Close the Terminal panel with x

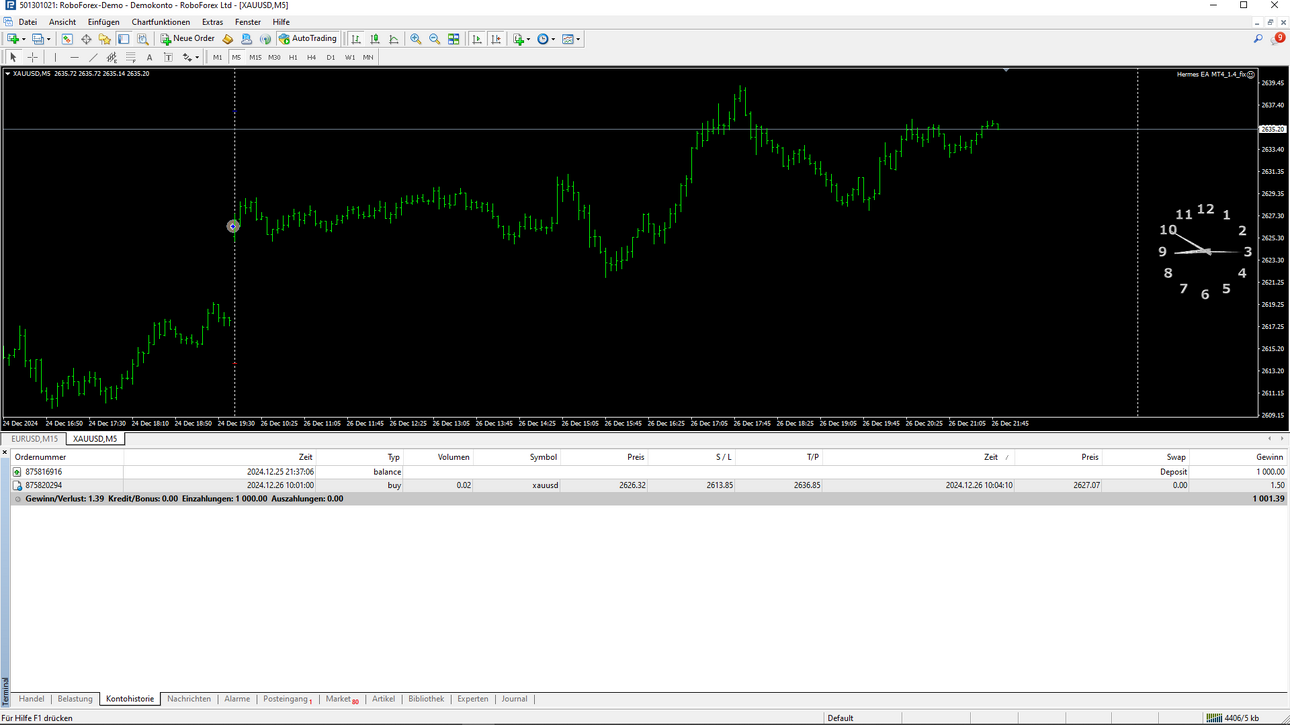[x=5, y=453]
